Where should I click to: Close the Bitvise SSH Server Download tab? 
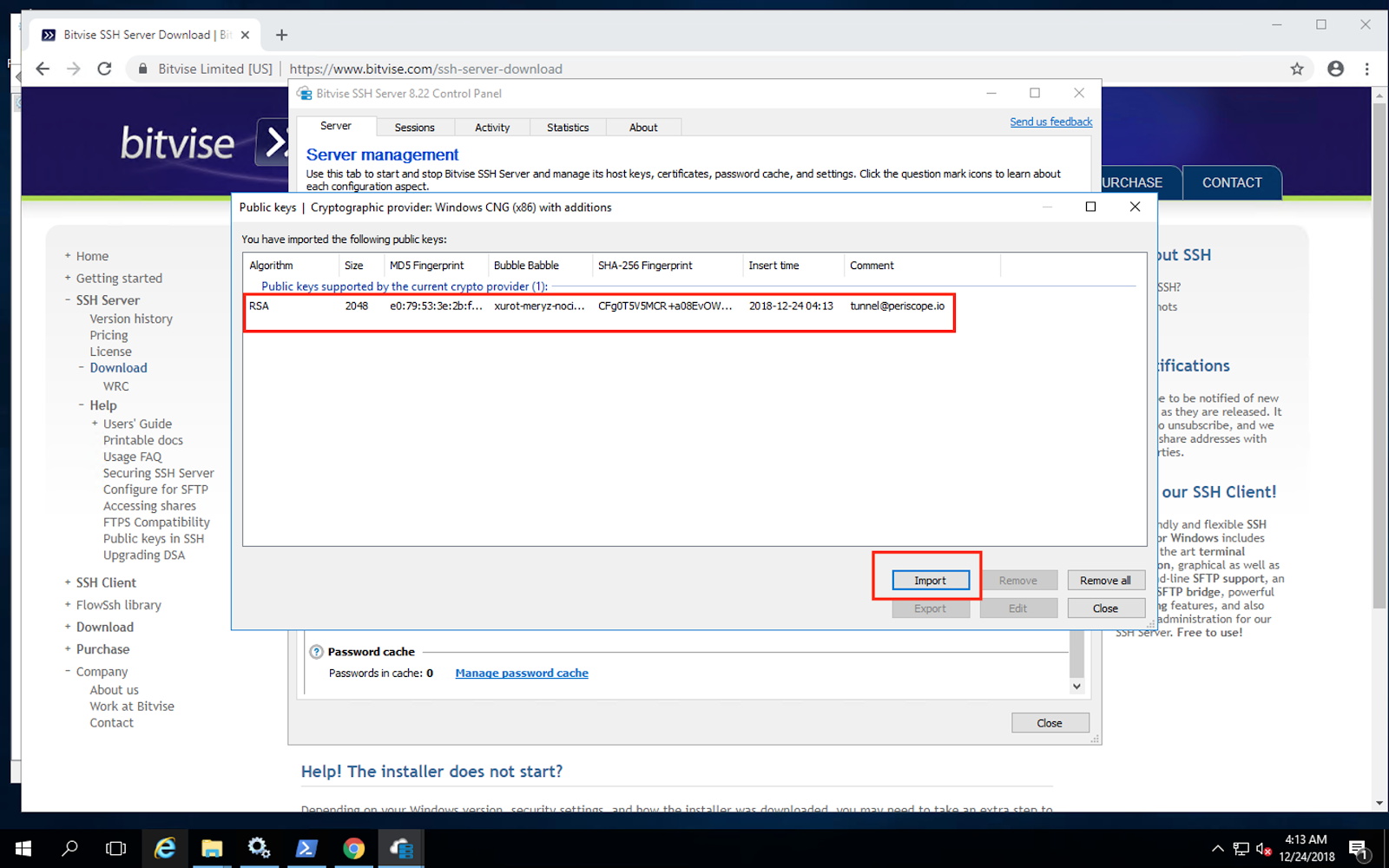245,35
